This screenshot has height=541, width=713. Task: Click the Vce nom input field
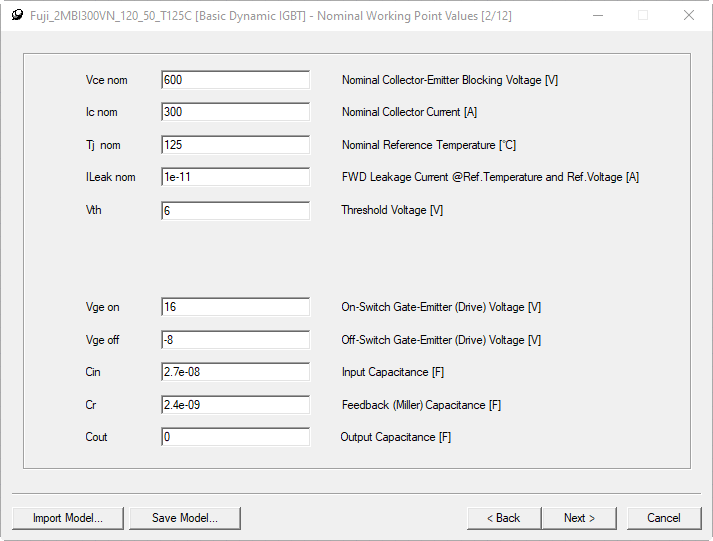235,80
